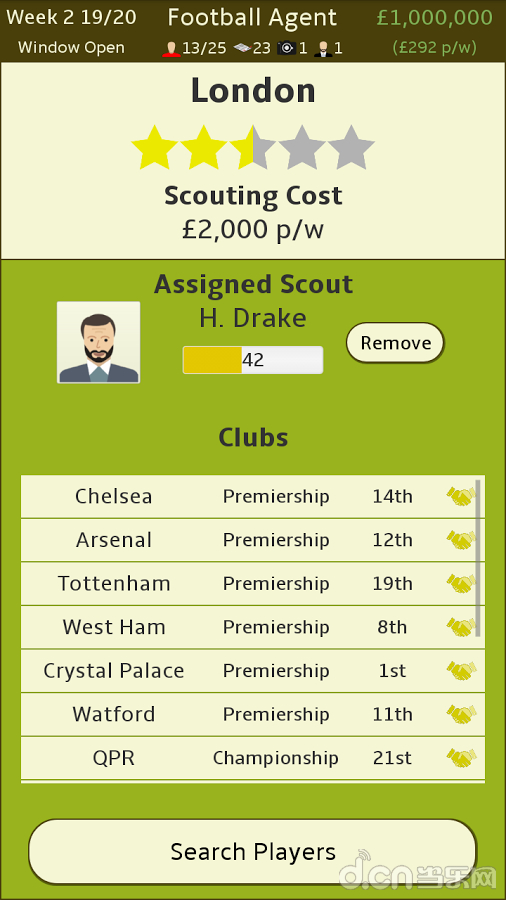Tap the handshake icon beside Tottenham
Image resolution: width=506 pixels, height=900 pixels.
(x=461, y=584)
